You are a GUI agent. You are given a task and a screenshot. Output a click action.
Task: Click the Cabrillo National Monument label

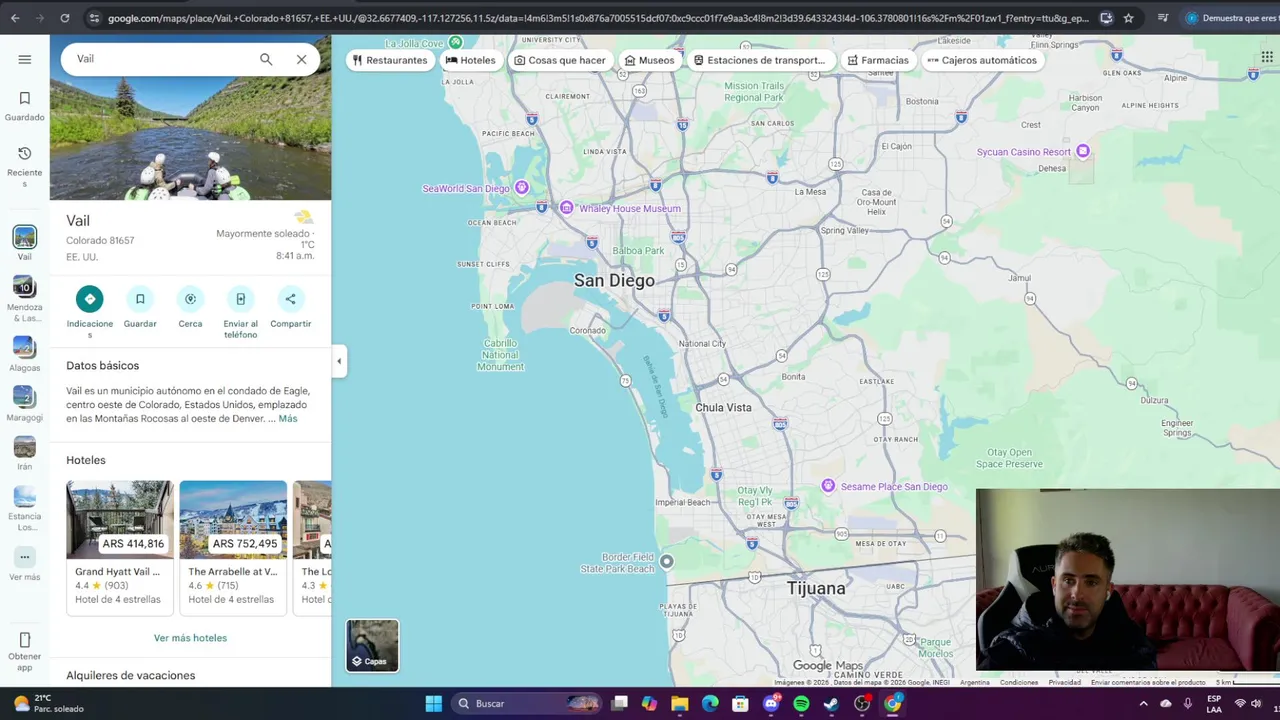pyautogui.click(x=500, y=355)
